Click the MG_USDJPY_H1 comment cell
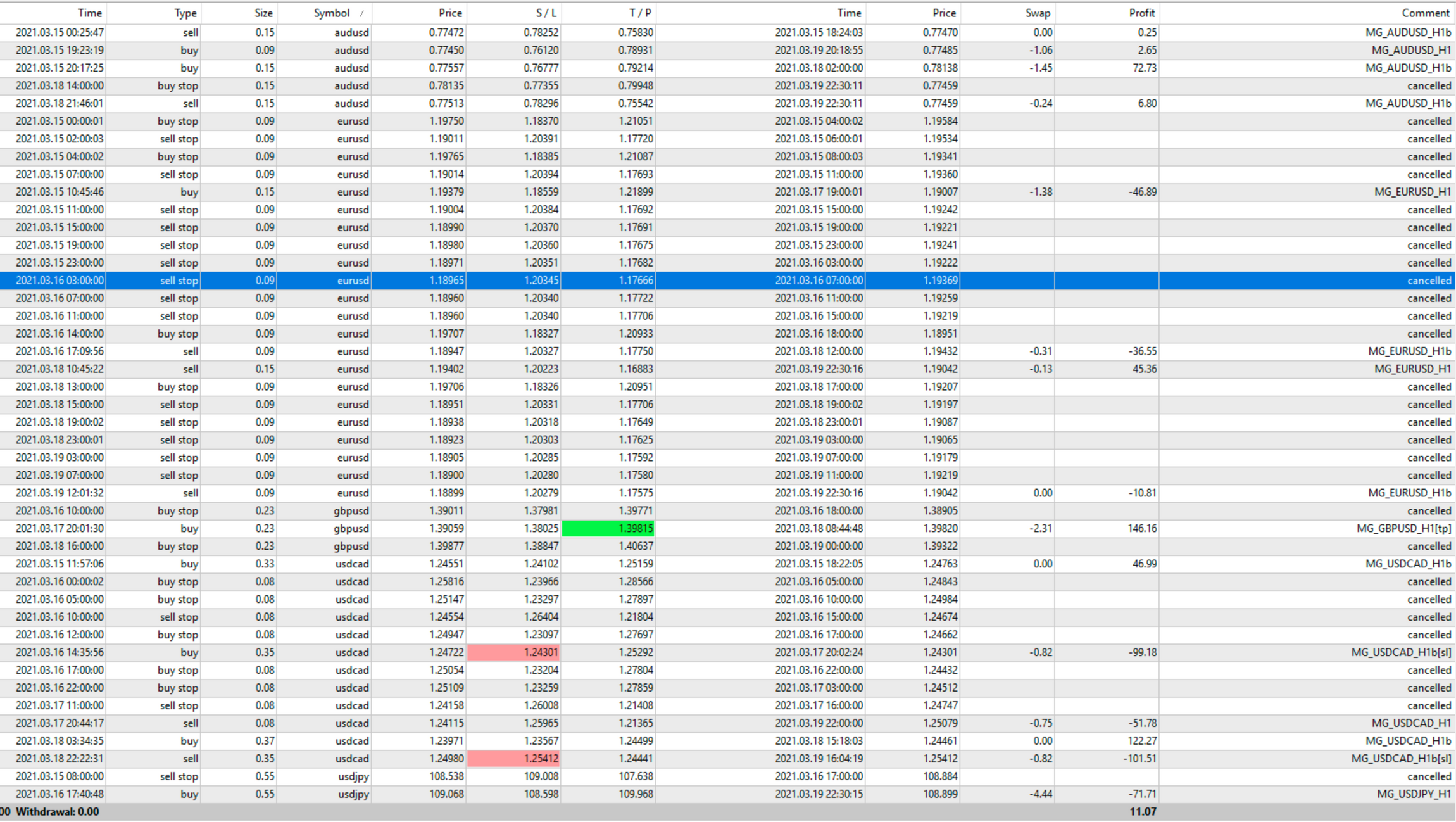Image resolution: width=1456 pixels, height=822 pixels. click(x=1414, y=794)
